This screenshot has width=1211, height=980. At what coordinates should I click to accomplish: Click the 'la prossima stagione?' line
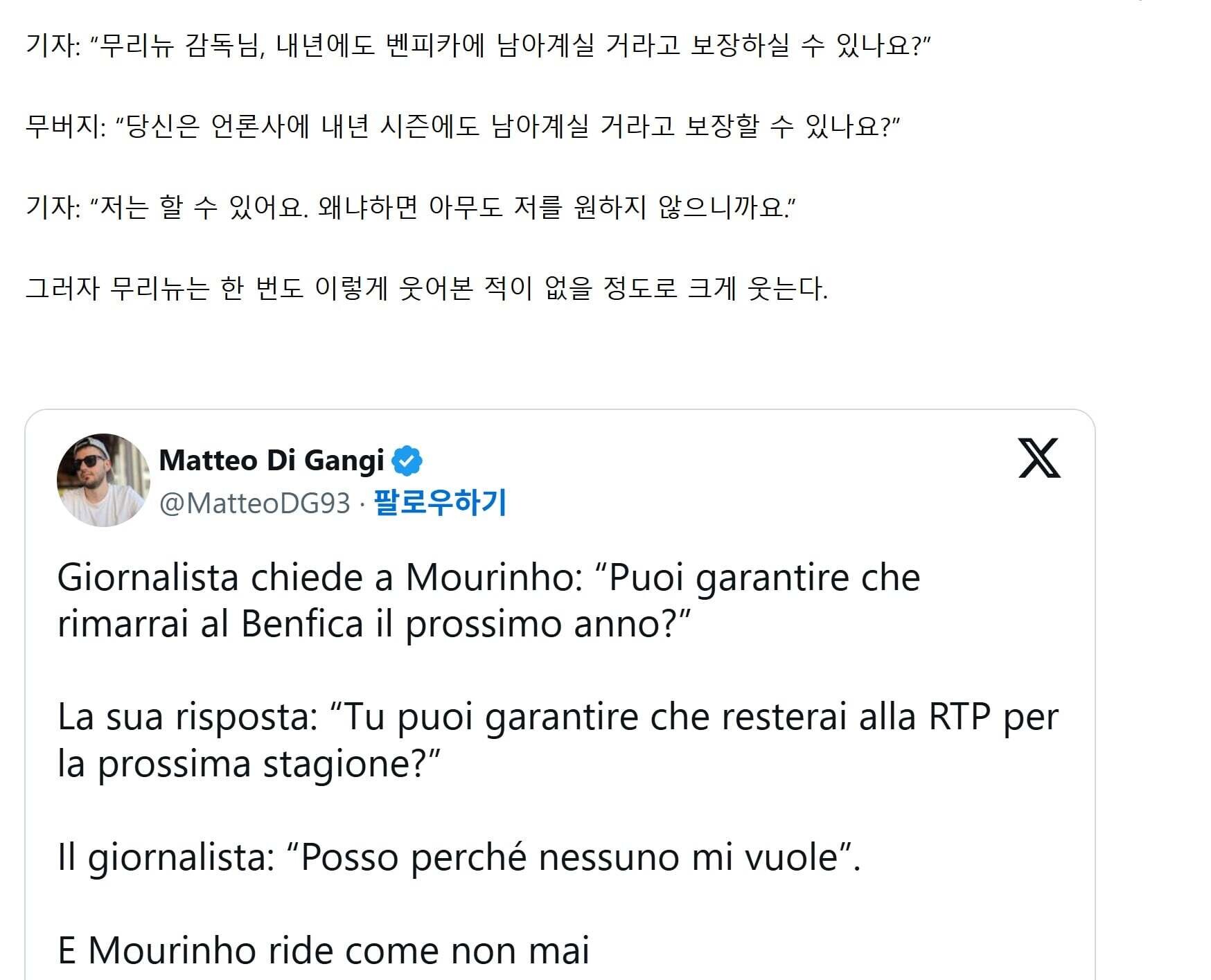249,765
